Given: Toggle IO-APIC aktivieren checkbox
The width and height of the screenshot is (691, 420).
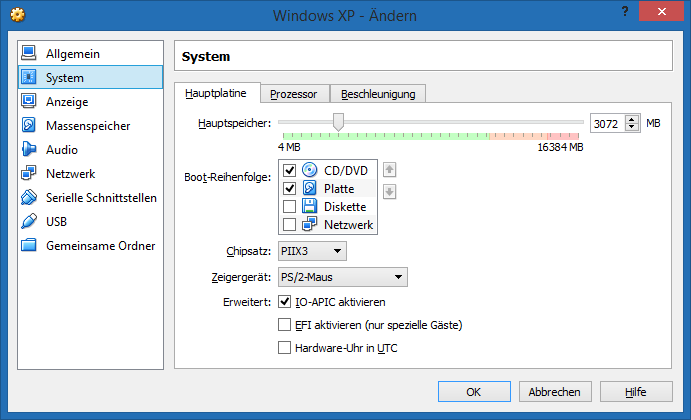Looking at the screenshot, I should (285, 302).
